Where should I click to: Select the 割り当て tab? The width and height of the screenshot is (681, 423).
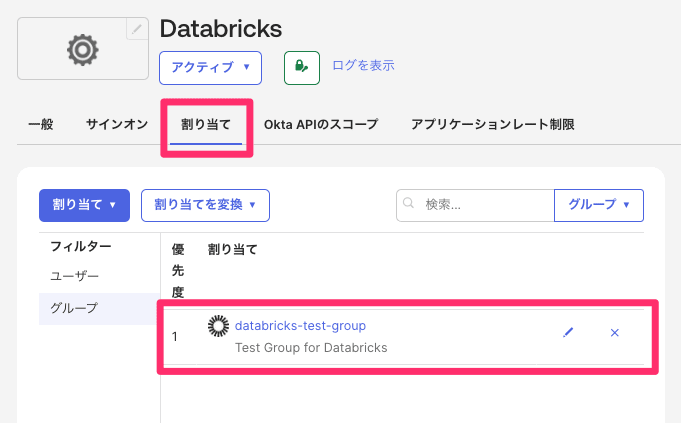pos(206,125)
